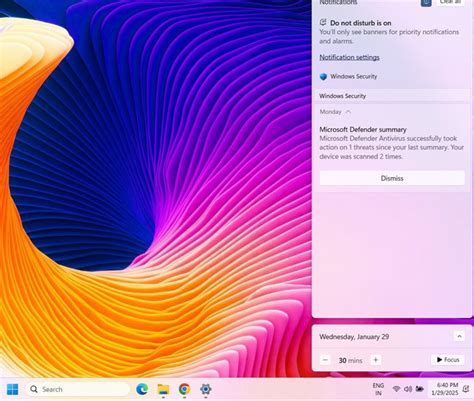
Task: Click the do not disturb bell in tray
Action: pyautogui.click(x=466, y=389)
